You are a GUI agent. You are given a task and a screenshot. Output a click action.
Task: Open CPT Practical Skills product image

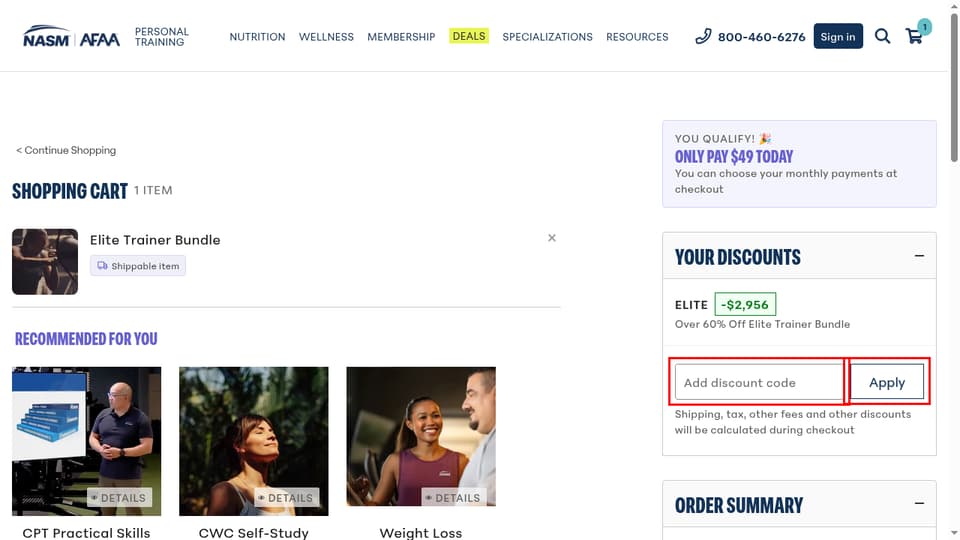point(86,441)
